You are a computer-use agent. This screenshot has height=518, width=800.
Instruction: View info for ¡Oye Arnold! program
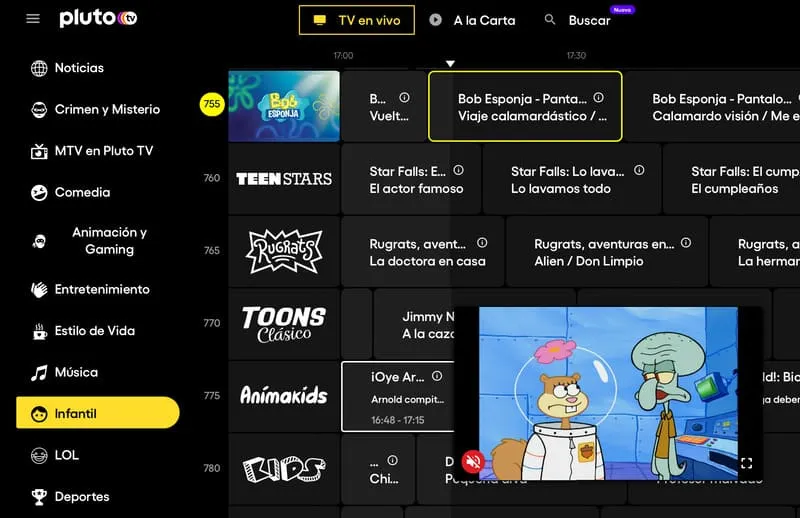(437, 376)
